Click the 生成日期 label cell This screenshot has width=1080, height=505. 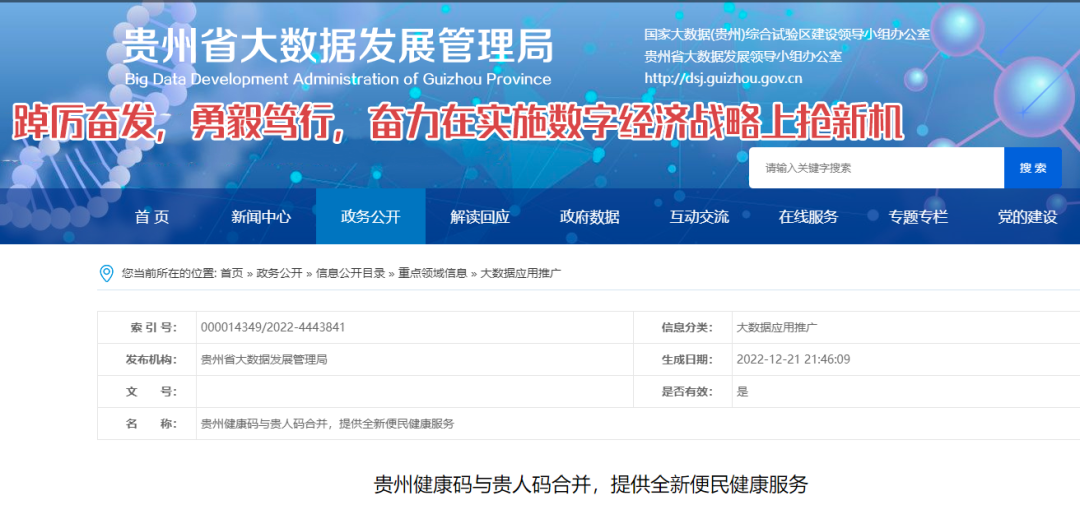683,360
